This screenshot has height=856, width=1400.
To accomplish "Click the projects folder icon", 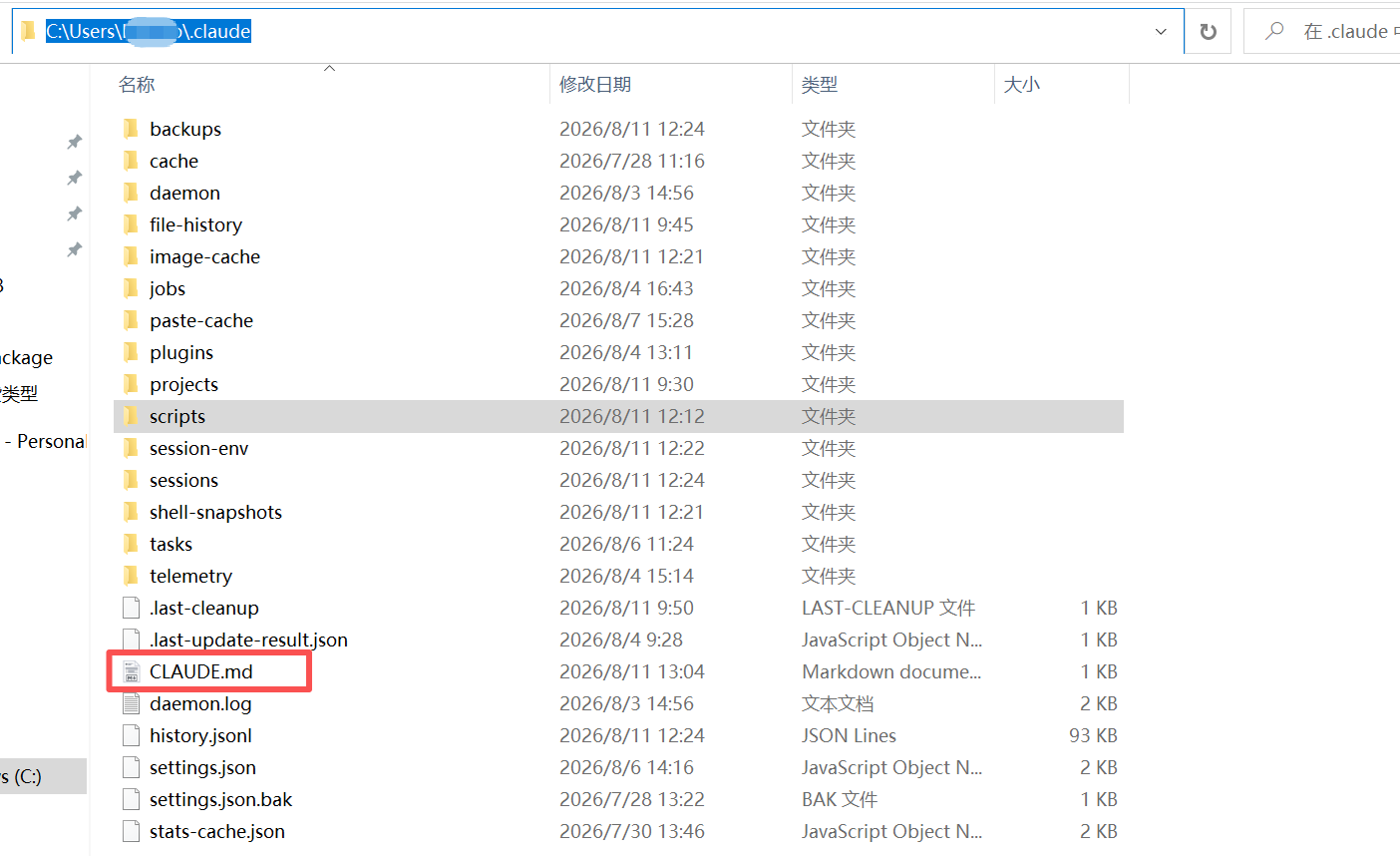I will 131,384.
